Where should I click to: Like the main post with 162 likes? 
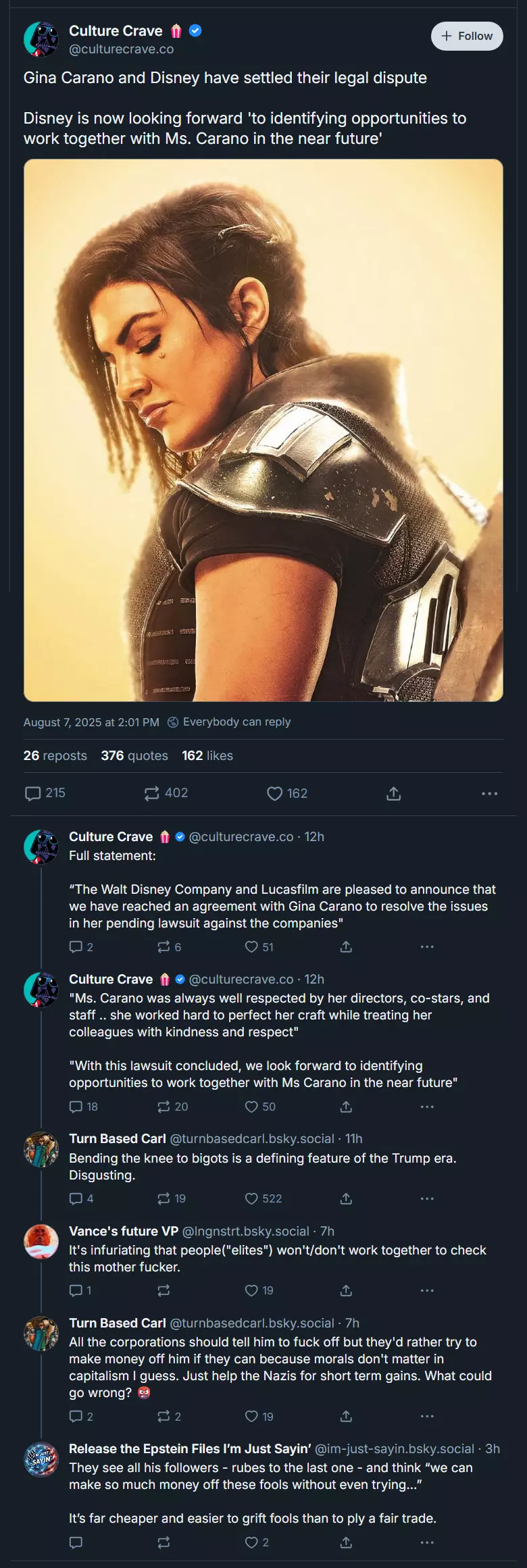(x=287, y=793)
